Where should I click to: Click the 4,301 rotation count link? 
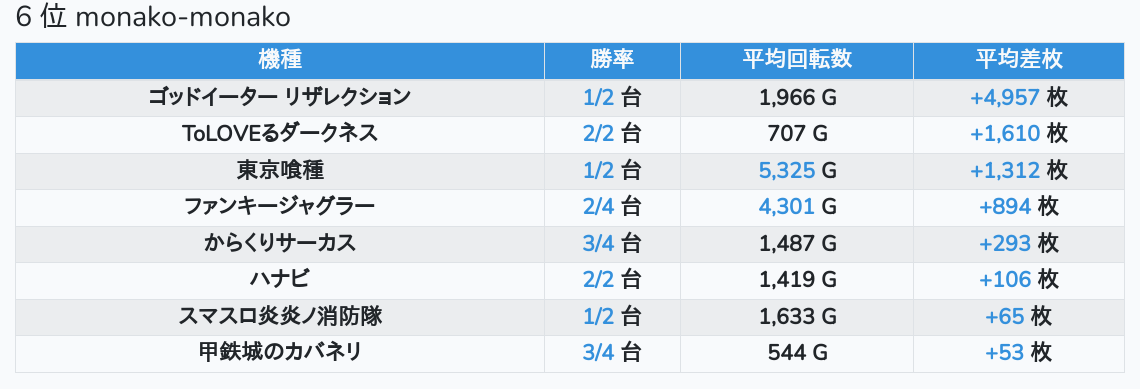[x=786, y=207]
